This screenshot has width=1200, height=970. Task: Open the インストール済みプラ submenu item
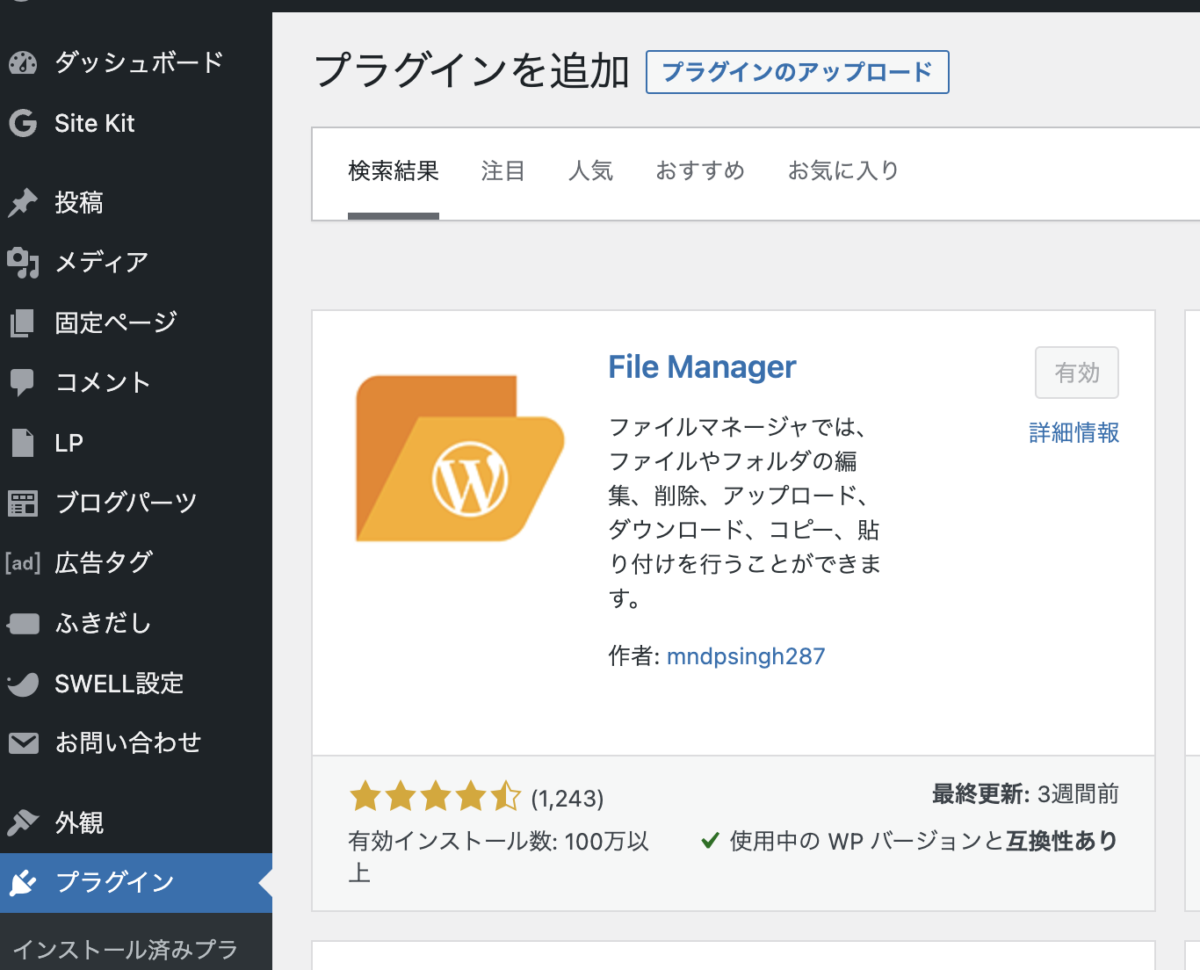125,948
